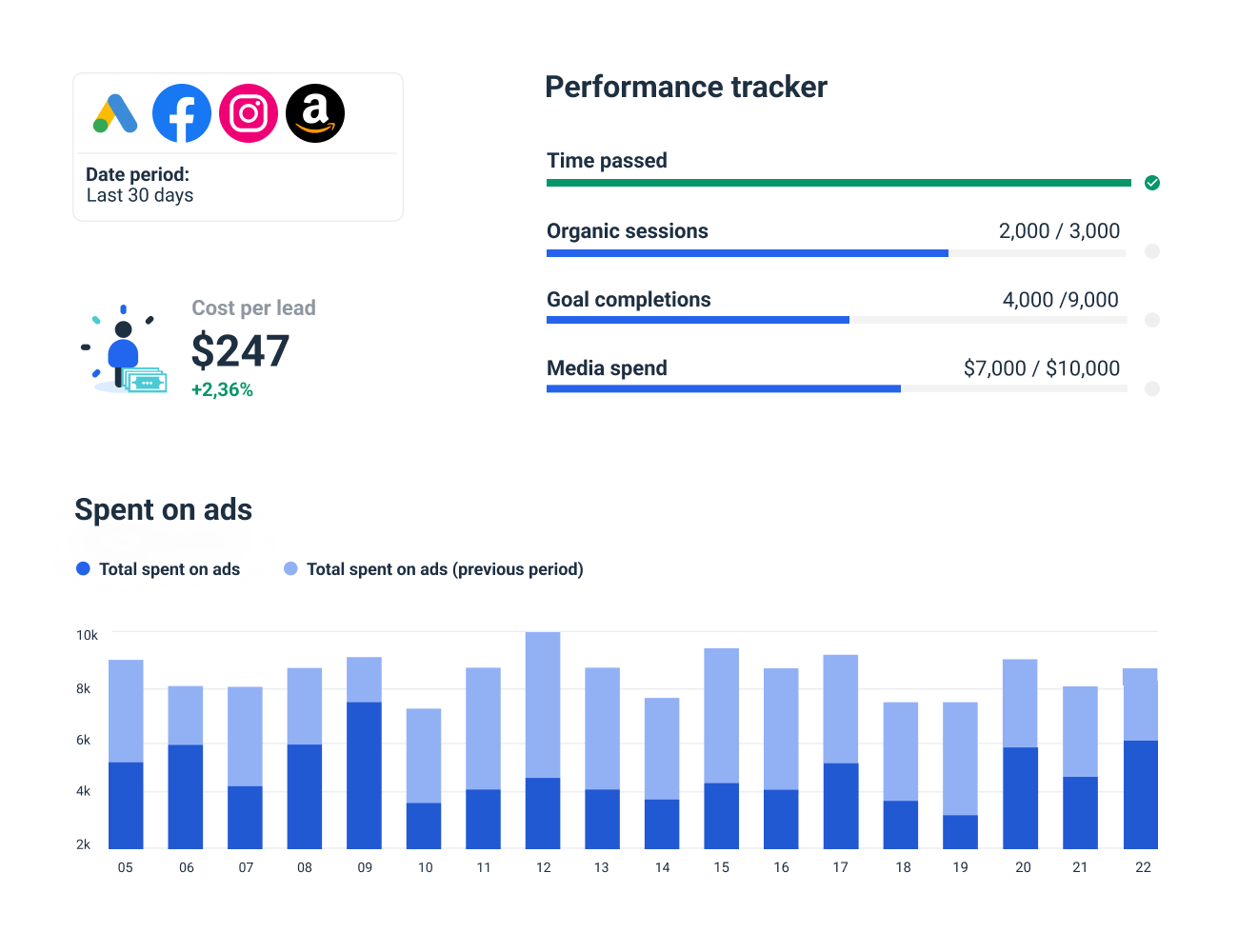Switch to the Performance tracker panel
The width and height of the screenshot is (1238, 952).
point(686,87)
